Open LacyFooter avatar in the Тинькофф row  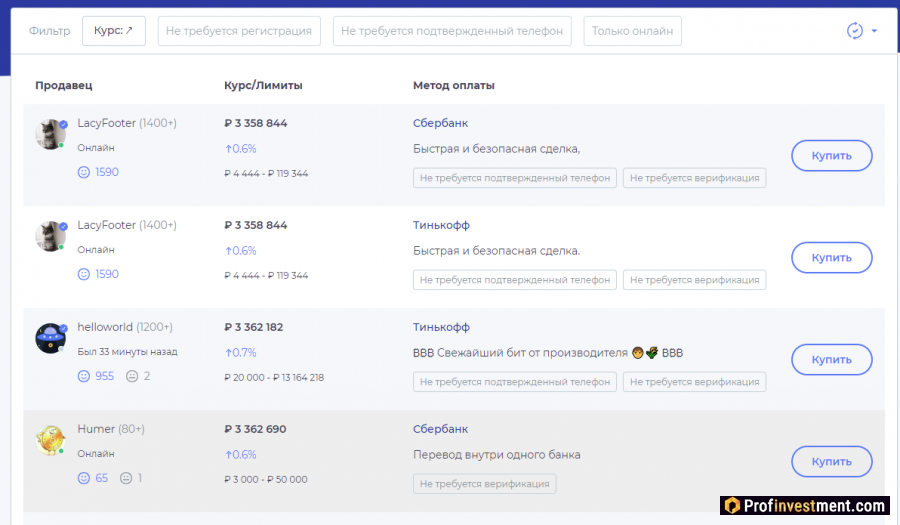pyautogui.click(x=51, y=236)
